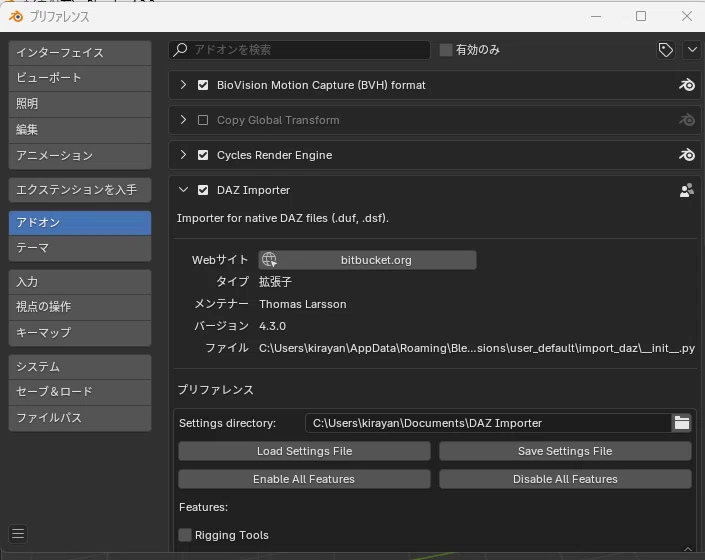Click the version value 4.3.0
Screen dimensions: 705x560
(x=272, y=326)
